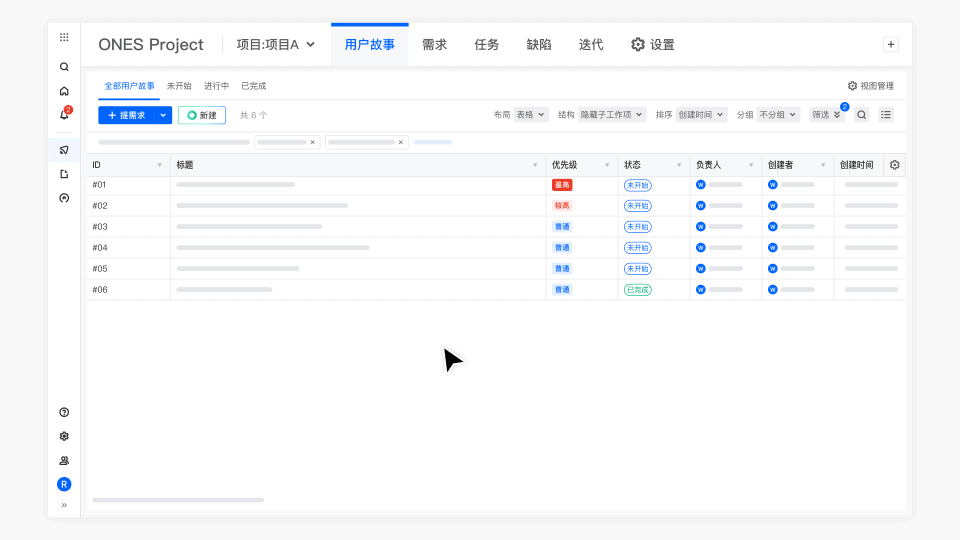Open 项目:项目A project dropdown

[276, 45]
